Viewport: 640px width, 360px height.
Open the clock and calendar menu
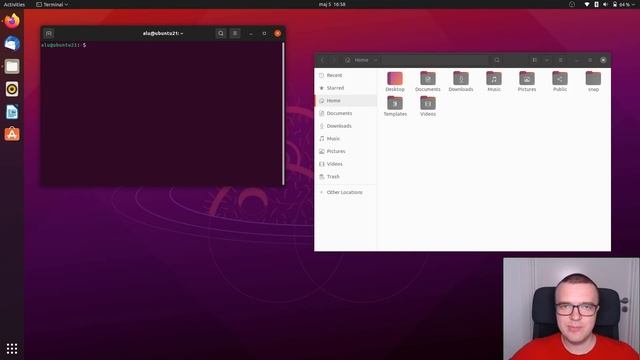pos(332,4)
